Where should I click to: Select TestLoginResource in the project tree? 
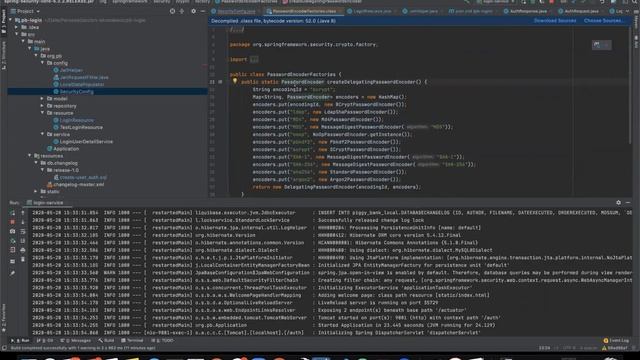(81, 127)
